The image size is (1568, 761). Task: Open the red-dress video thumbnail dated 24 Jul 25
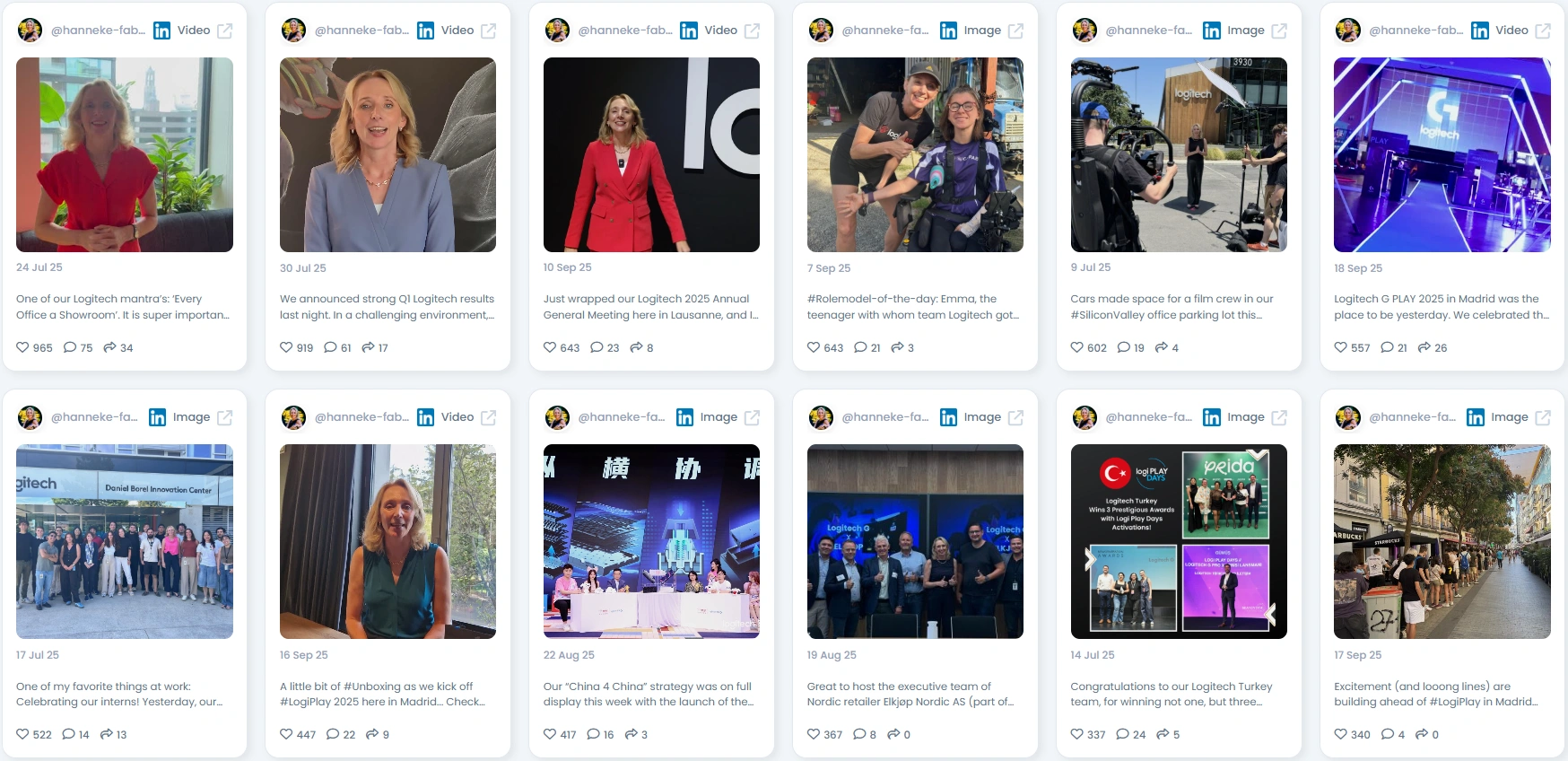[125, 154]
